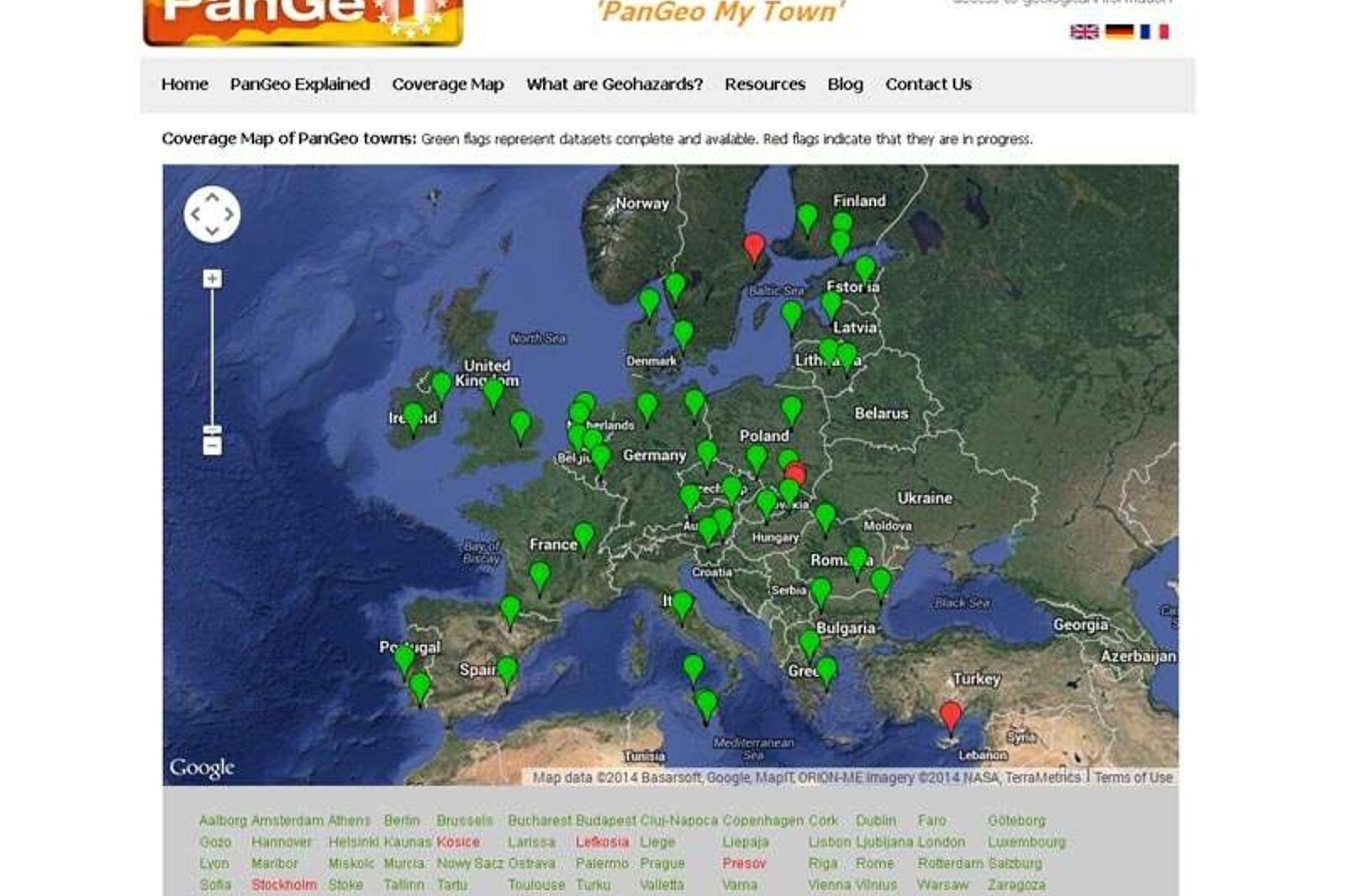Click the green marker over Ireland

[x=413, y=417]
